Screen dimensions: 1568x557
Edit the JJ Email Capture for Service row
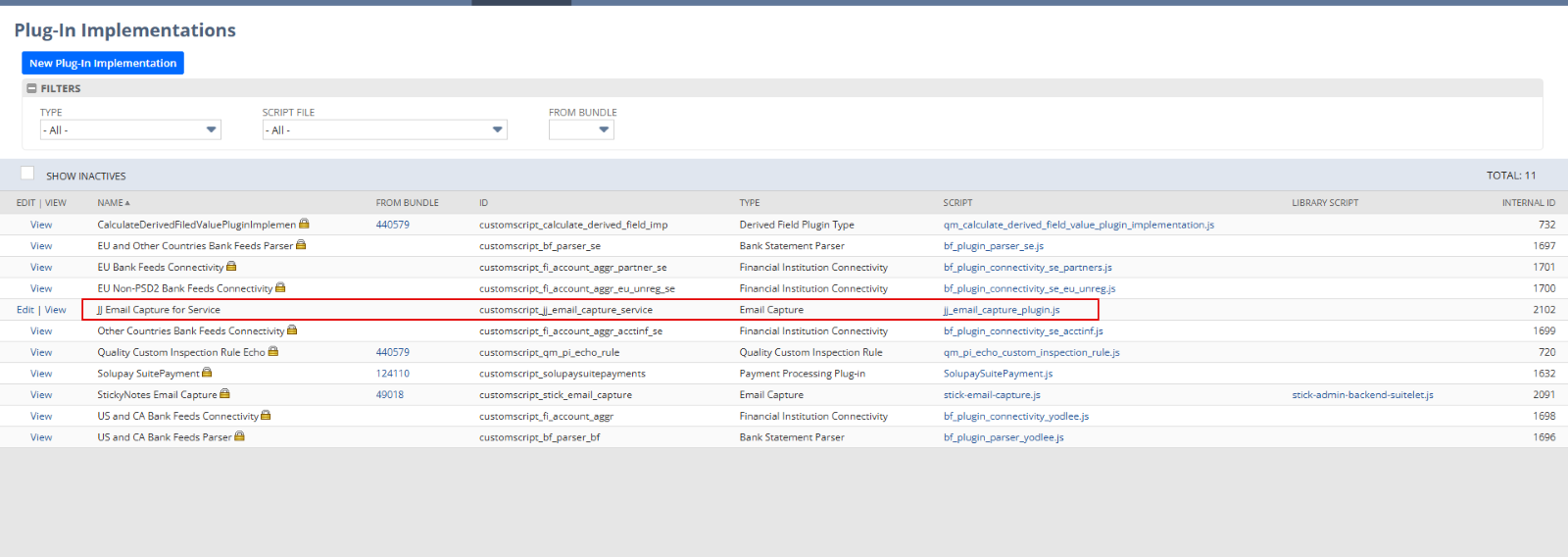coord(24,310)
